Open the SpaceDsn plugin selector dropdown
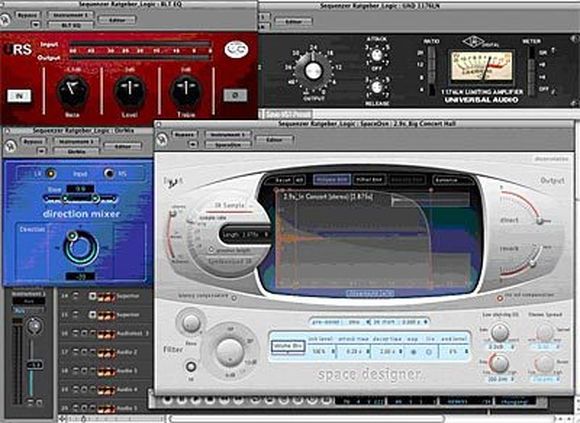The image size is (580, 423). click(x=228, y=145)
